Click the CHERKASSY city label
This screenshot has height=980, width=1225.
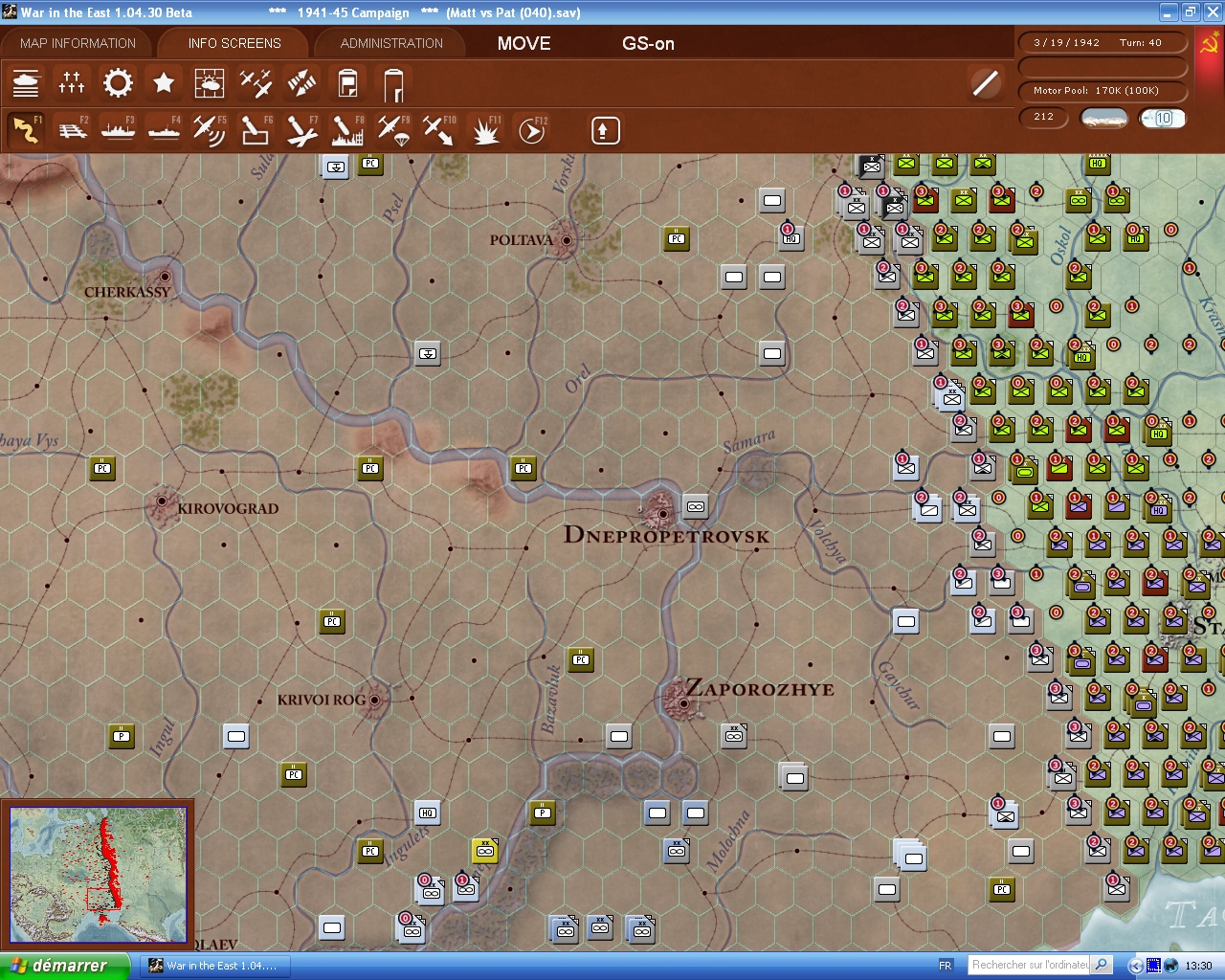click(x=127, y=292)
